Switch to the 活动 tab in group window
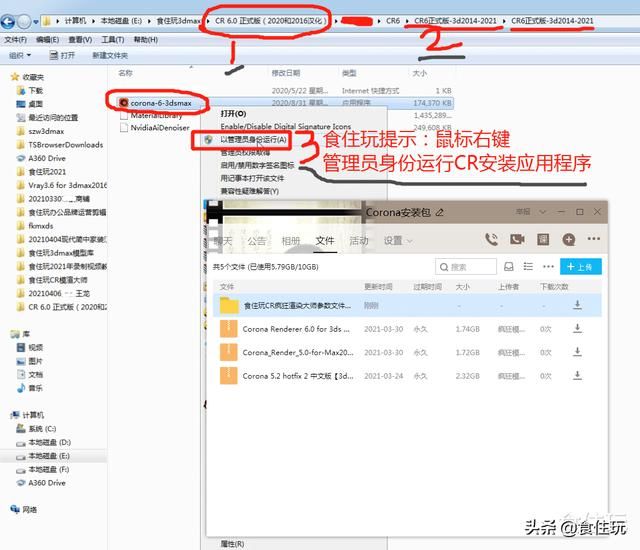This screenshot has height=550, width=640. click(359, 241)
